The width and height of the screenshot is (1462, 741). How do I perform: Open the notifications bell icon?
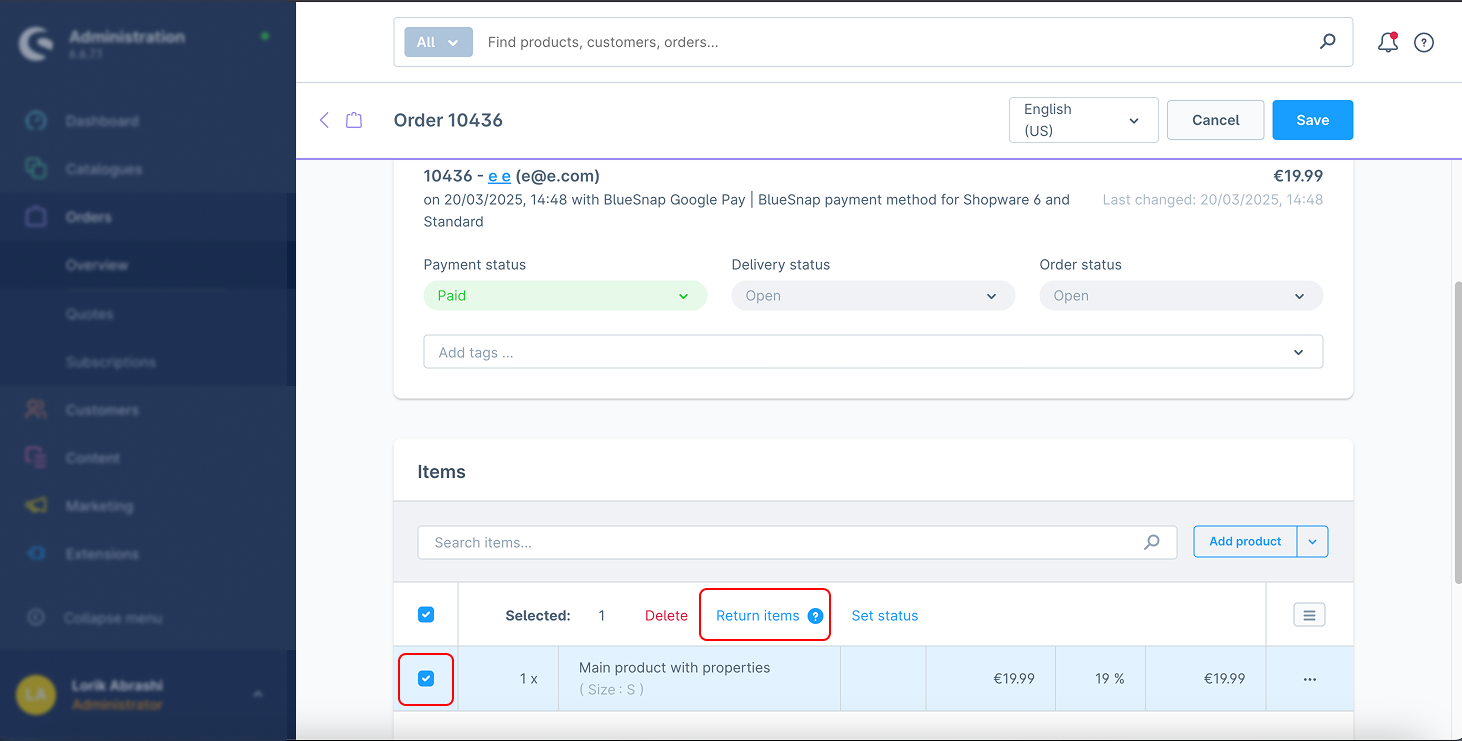tap(1387, 42)
